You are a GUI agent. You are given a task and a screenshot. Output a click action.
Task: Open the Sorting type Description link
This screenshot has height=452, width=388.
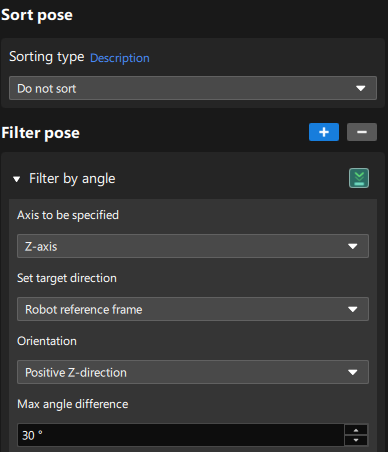point(120,58)
